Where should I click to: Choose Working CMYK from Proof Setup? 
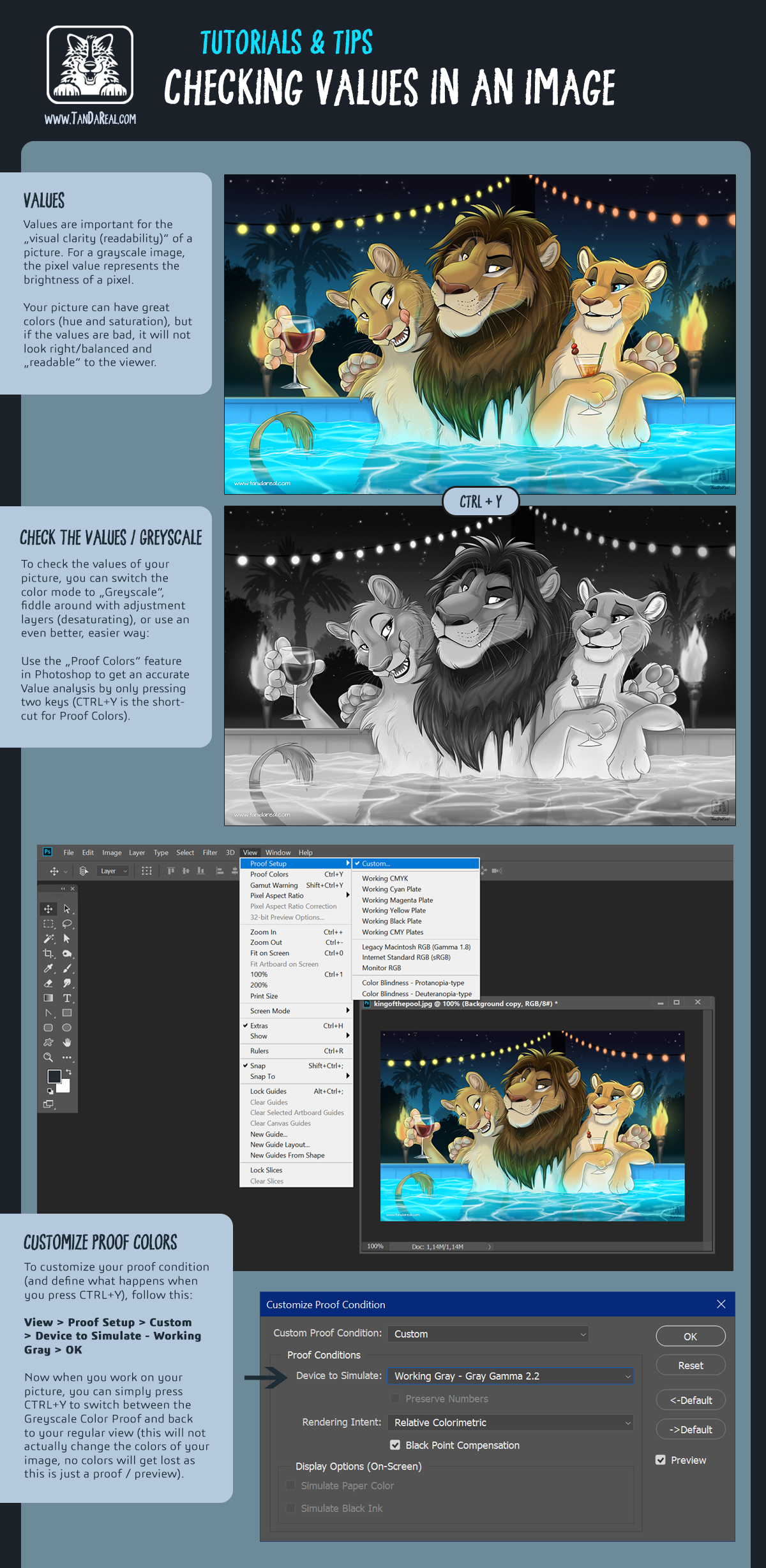point(416,878)
